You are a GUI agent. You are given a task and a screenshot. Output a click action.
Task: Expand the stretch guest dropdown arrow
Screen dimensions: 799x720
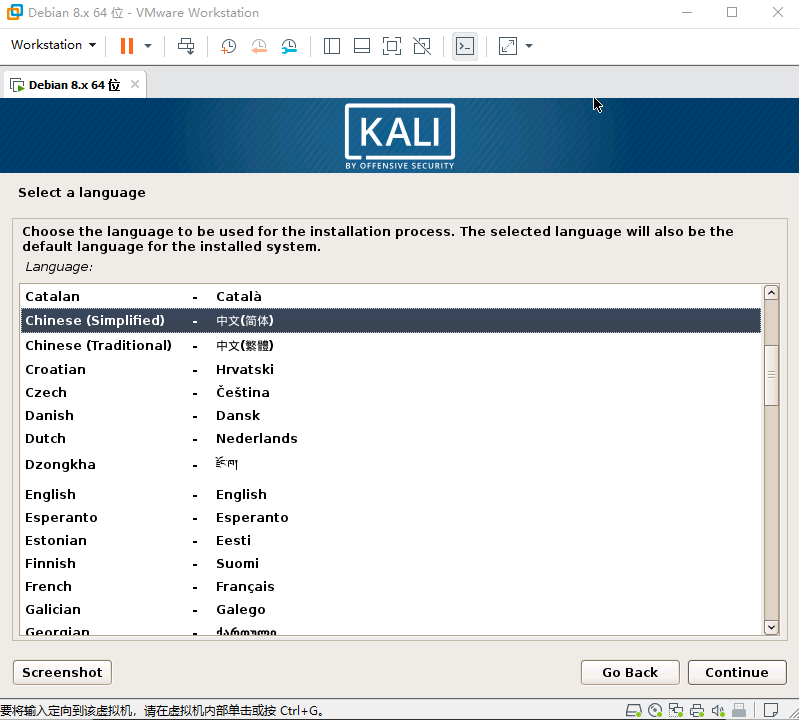pyautogui.click(x=529, y=46)
